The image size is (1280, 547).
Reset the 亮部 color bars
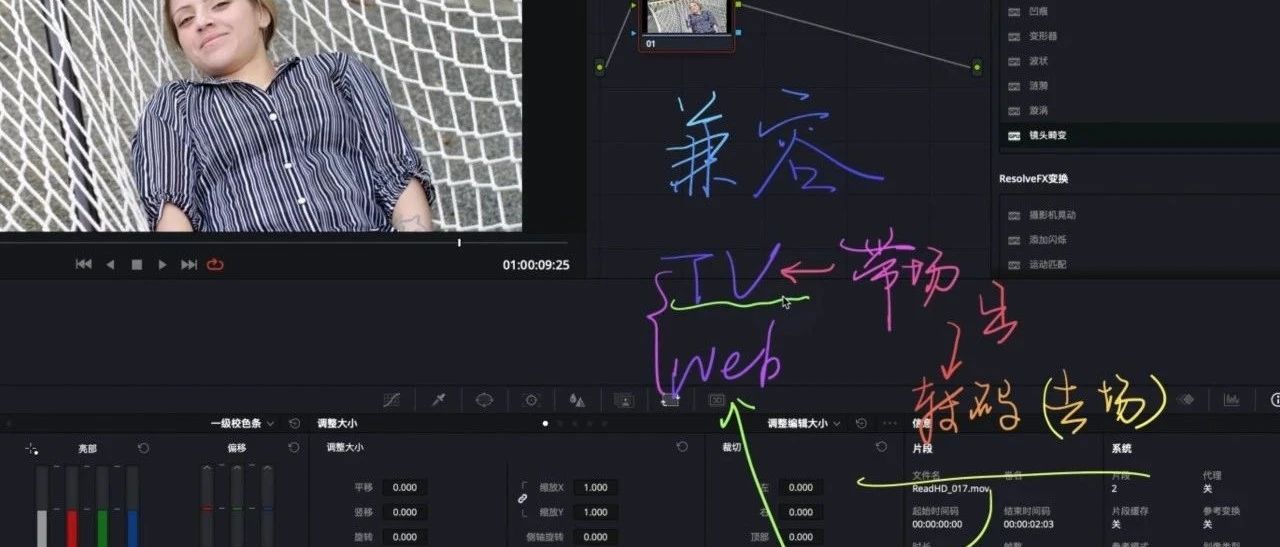[143, 448]
